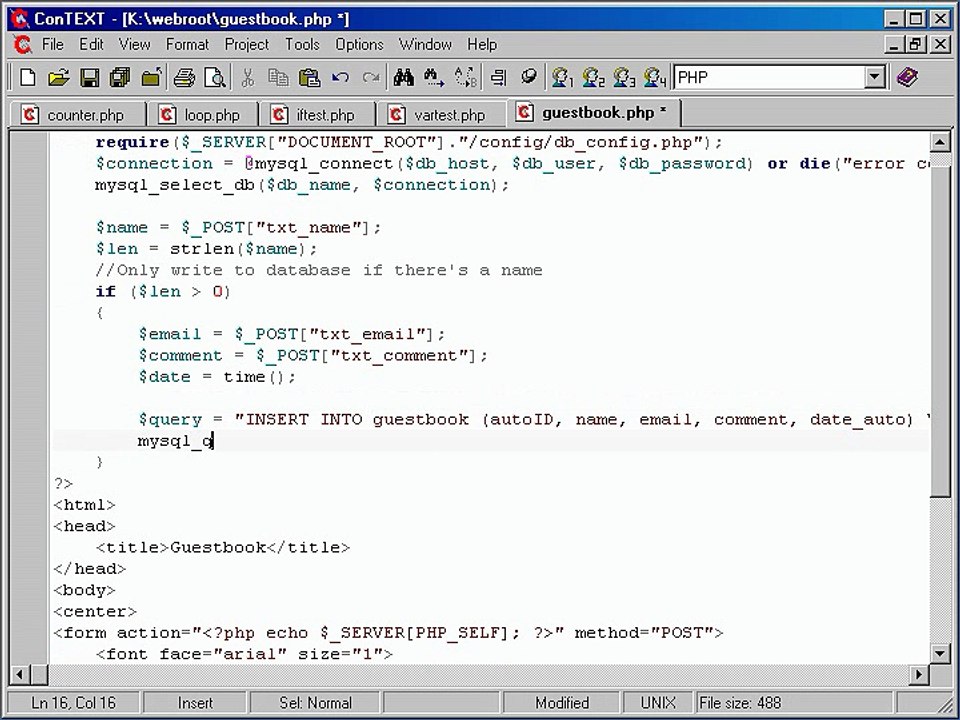Click '<title>Guestbook</title>' line

[x=223, y=547]
